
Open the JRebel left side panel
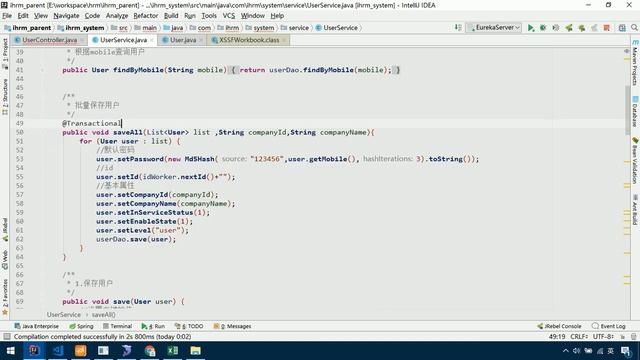5,229
